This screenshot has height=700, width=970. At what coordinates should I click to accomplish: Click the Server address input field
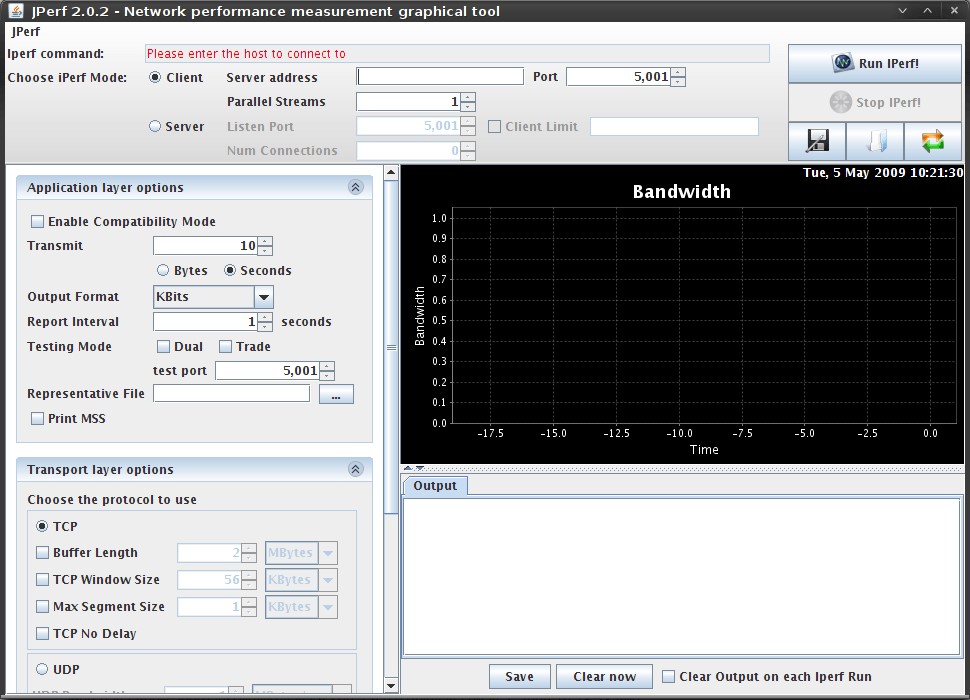(440, 77)
